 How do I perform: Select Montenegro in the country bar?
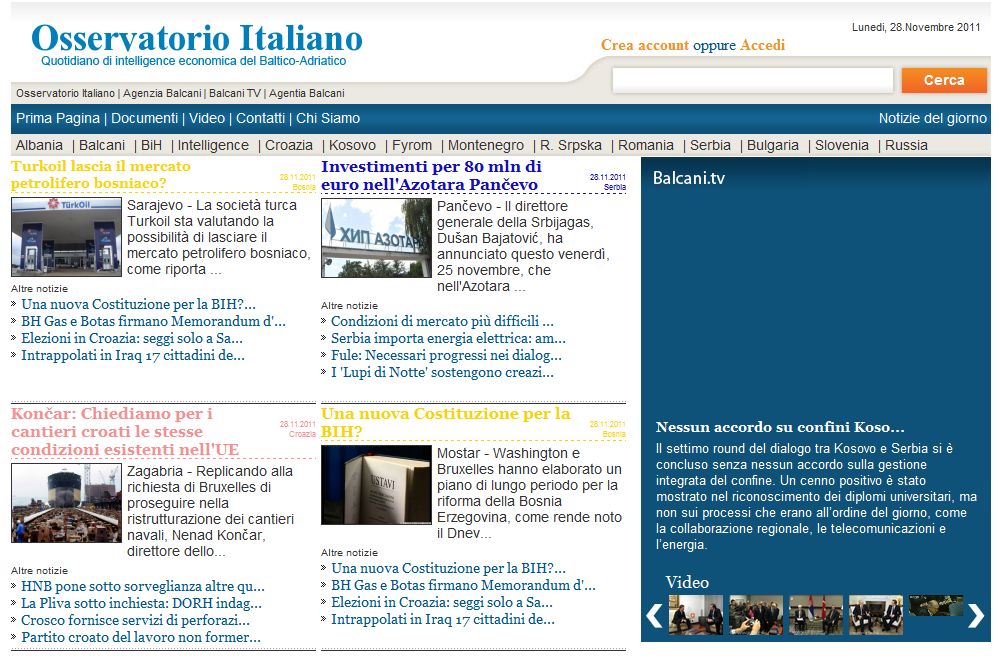pyautogui.click(x=485, y=145)
